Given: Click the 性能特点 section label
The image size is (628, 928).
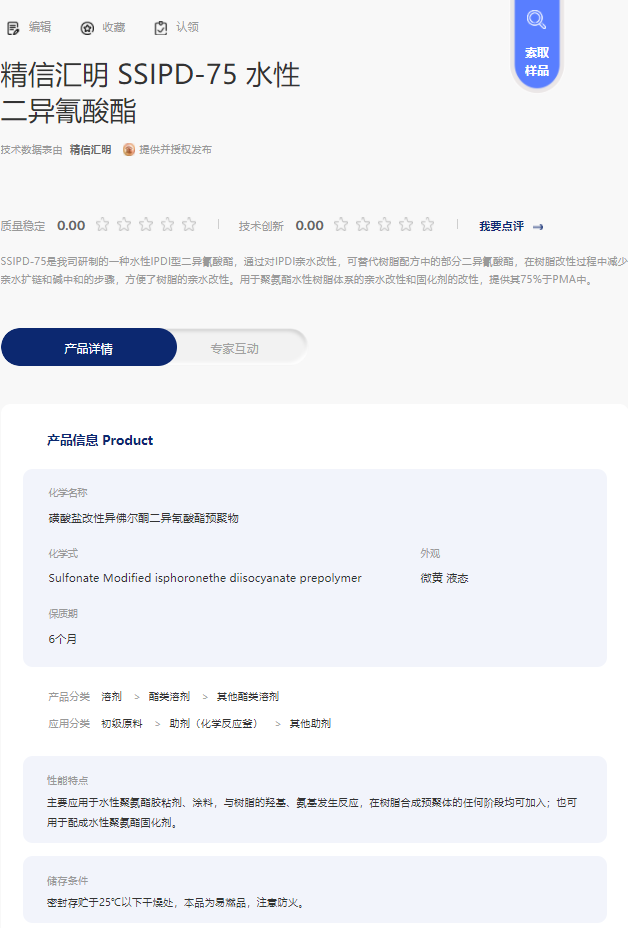Looking at the screenshot, I should coord(67,780).
